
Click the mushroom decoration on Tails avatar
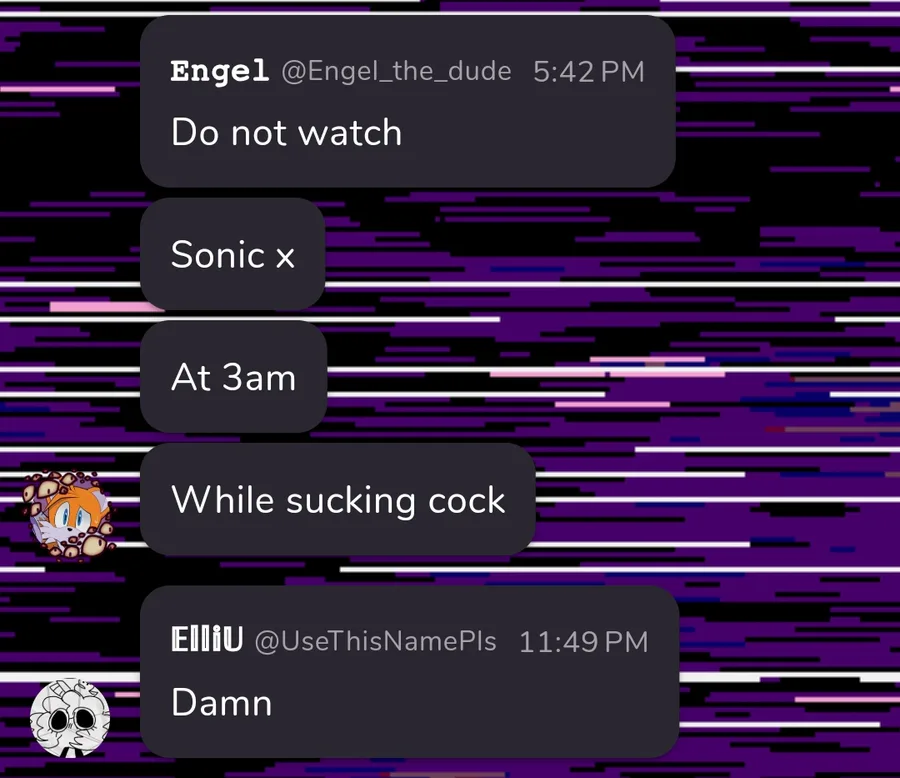[51, 486]
